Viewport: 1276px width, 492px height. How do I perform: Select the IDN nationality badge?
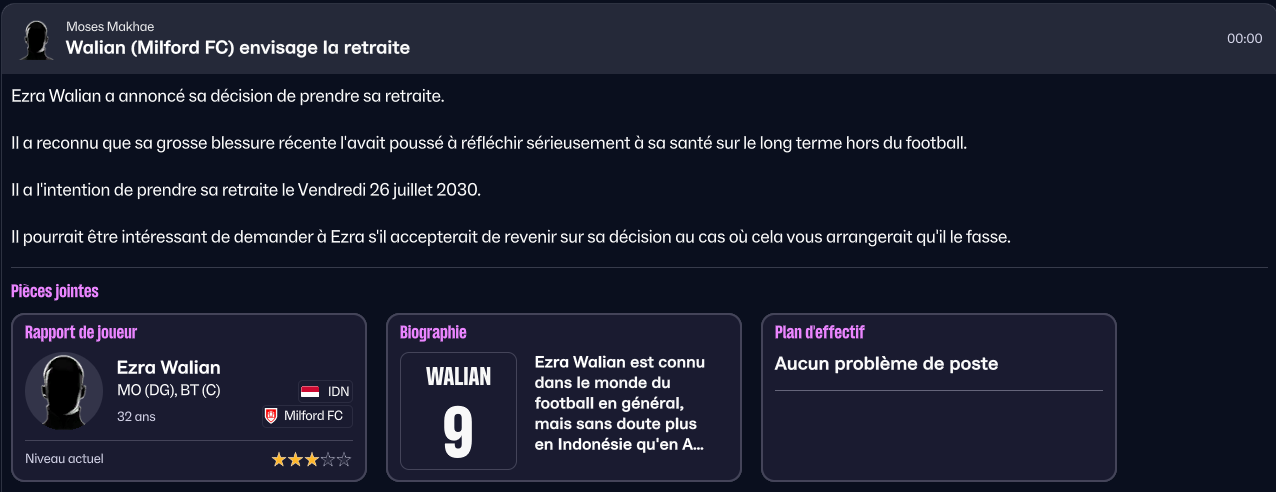pyautogui.click(x=324, y=391)
